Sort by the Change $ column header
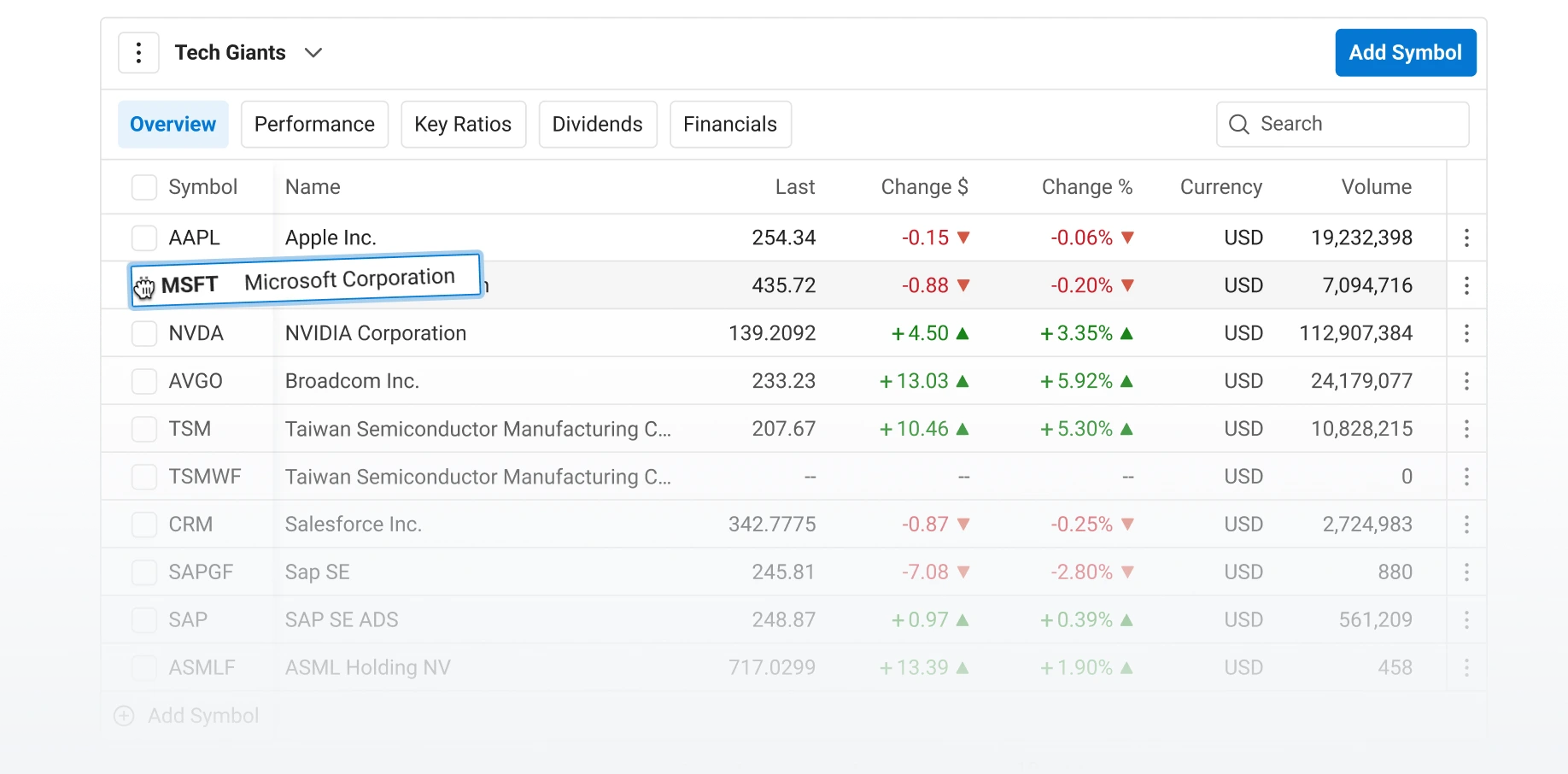 tap(925, 187)
